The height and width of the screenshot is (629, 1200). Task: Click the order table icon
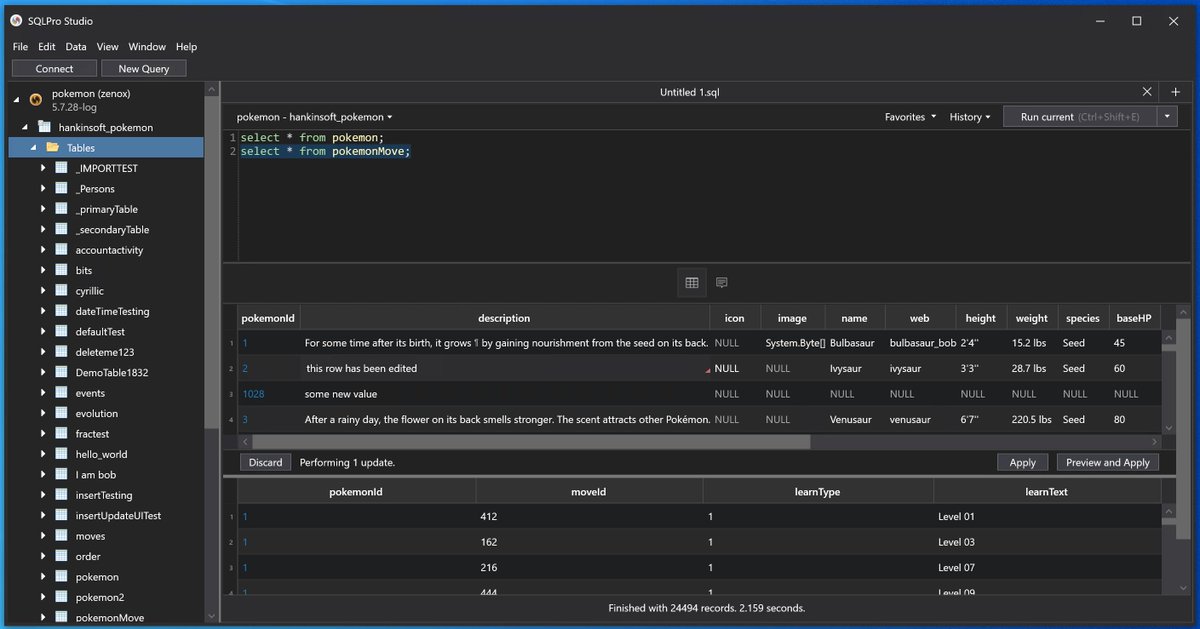(61, 556)
